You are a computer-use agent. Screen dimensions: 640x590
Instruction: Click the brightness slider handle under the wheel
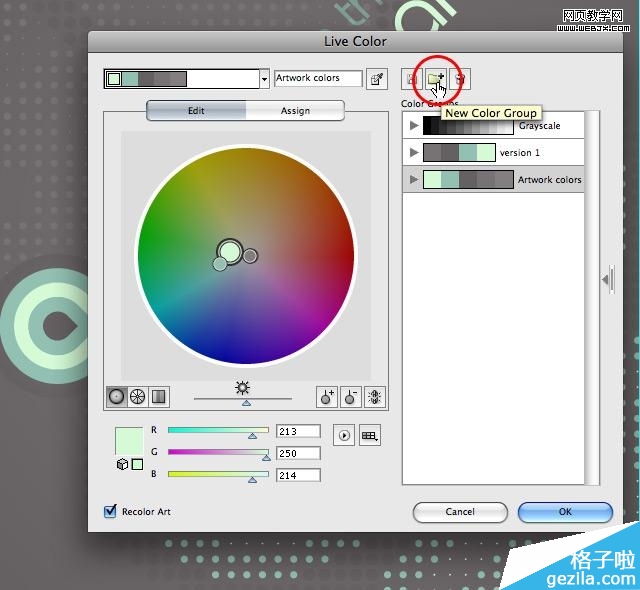coord(246,403)
